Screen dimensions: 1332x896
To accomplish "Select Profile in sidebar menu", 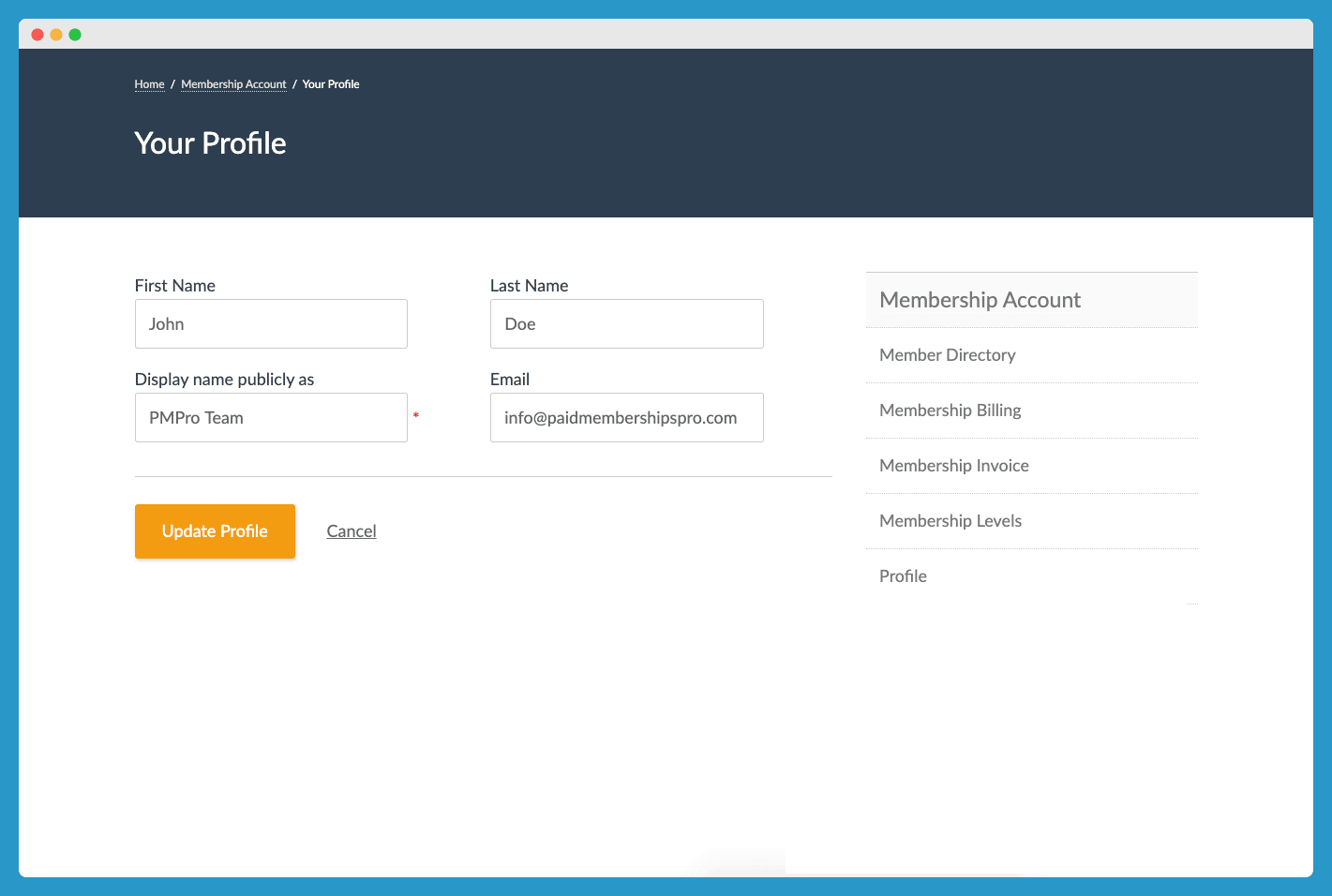I will click(x=1032, y=576).
